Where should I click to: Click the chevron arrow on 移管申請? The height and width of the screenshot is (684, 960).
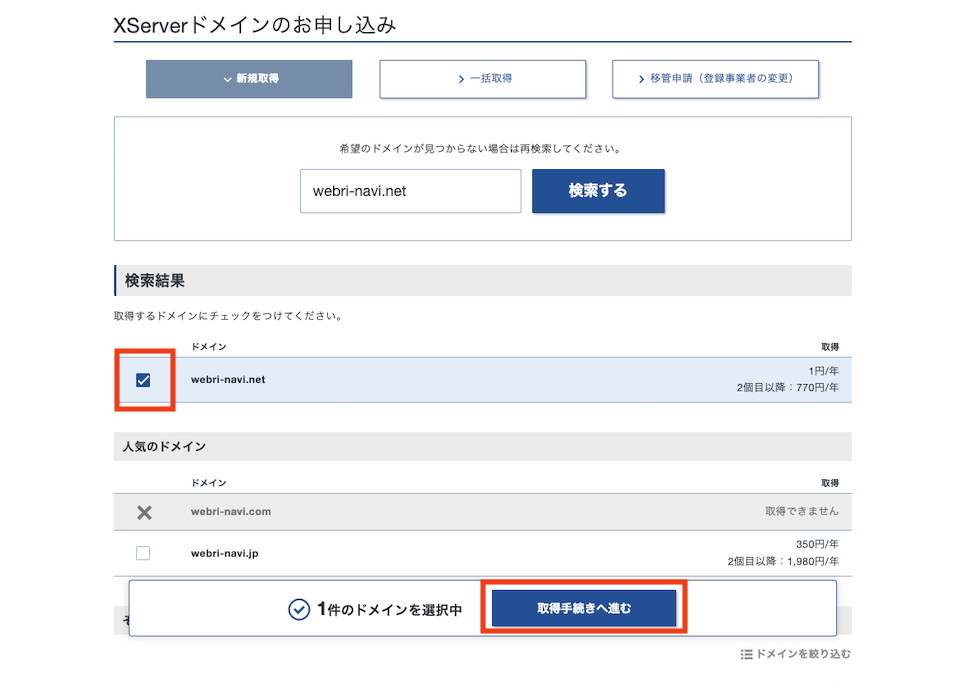(x=641, y=79)
